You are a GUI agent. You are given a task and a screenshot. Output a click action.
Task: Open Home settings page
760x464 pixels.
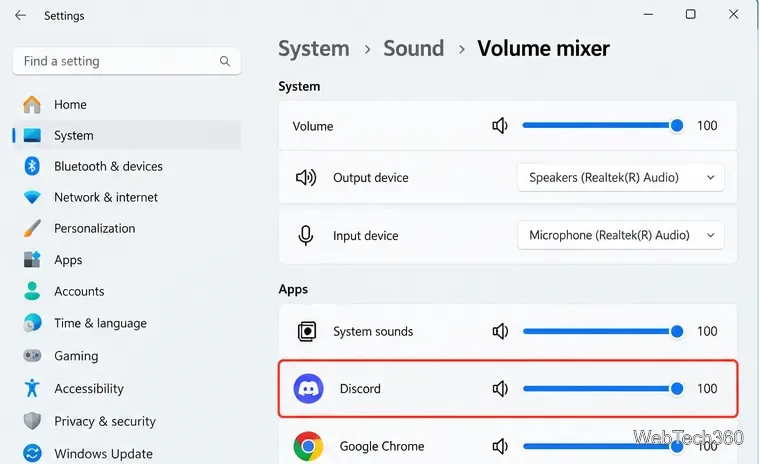(x=127, y=104)
